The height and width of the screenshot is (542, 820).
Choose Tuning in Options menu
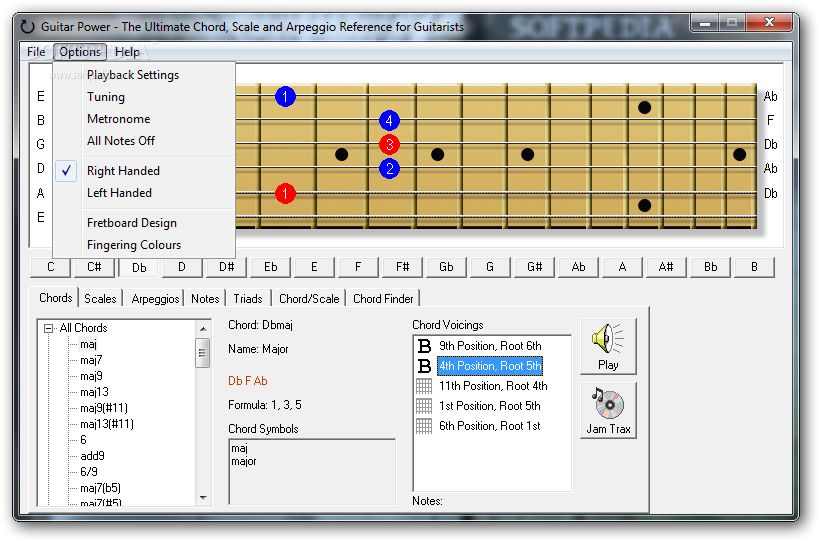pos(143,97)
